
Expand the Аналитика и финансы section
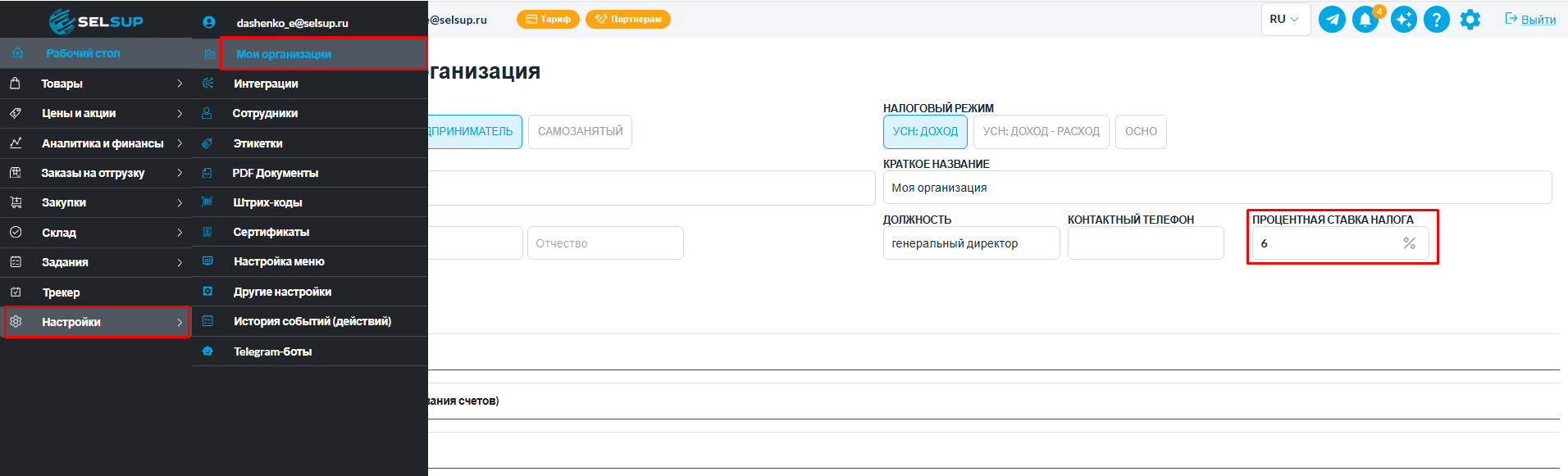(x=95, y=143)
